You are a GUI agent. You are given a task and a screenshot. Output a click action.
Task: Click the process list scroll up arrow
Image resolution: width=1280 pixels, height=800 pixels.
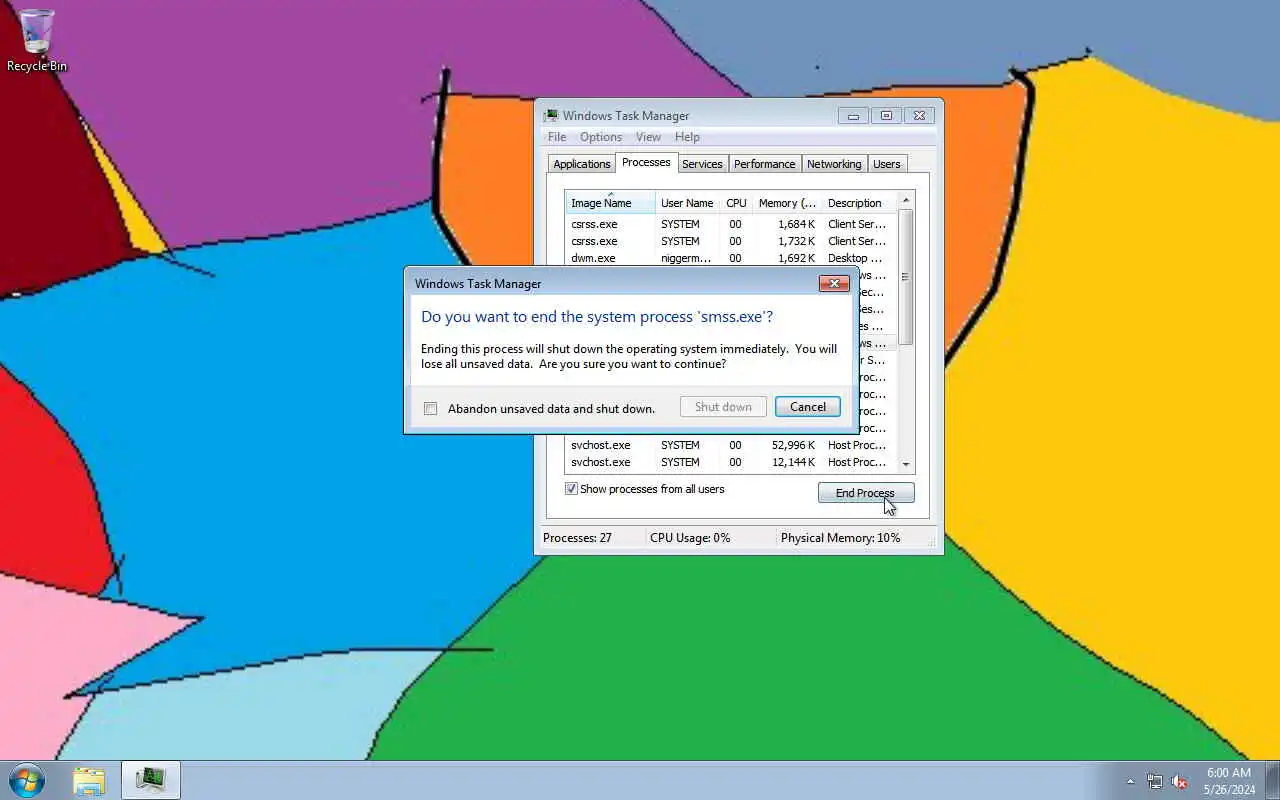906,200
